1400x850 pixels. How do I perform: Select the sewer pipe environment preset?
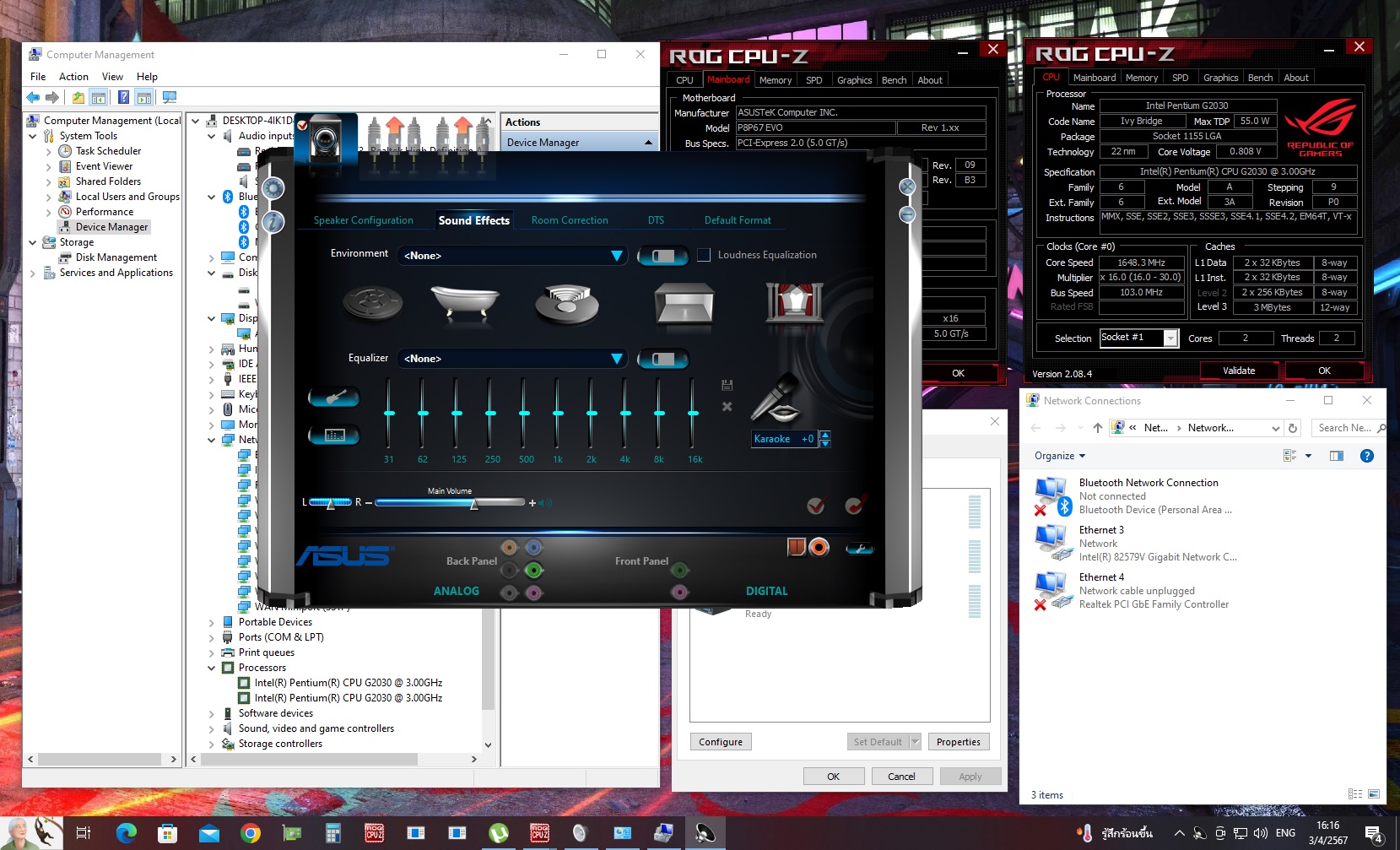(x=372, y=302)
